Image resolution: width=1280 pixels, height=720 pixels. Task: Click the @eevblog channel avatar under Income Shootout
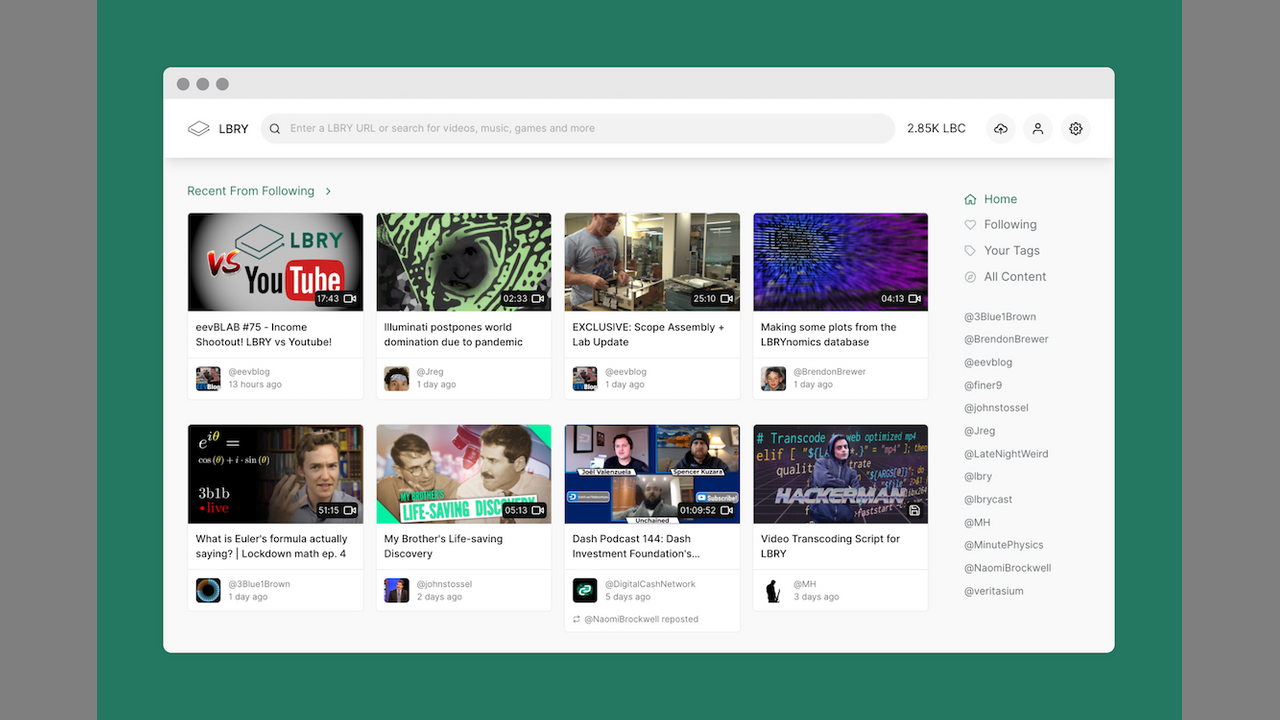pyautogui.click(x=208, y=378)
